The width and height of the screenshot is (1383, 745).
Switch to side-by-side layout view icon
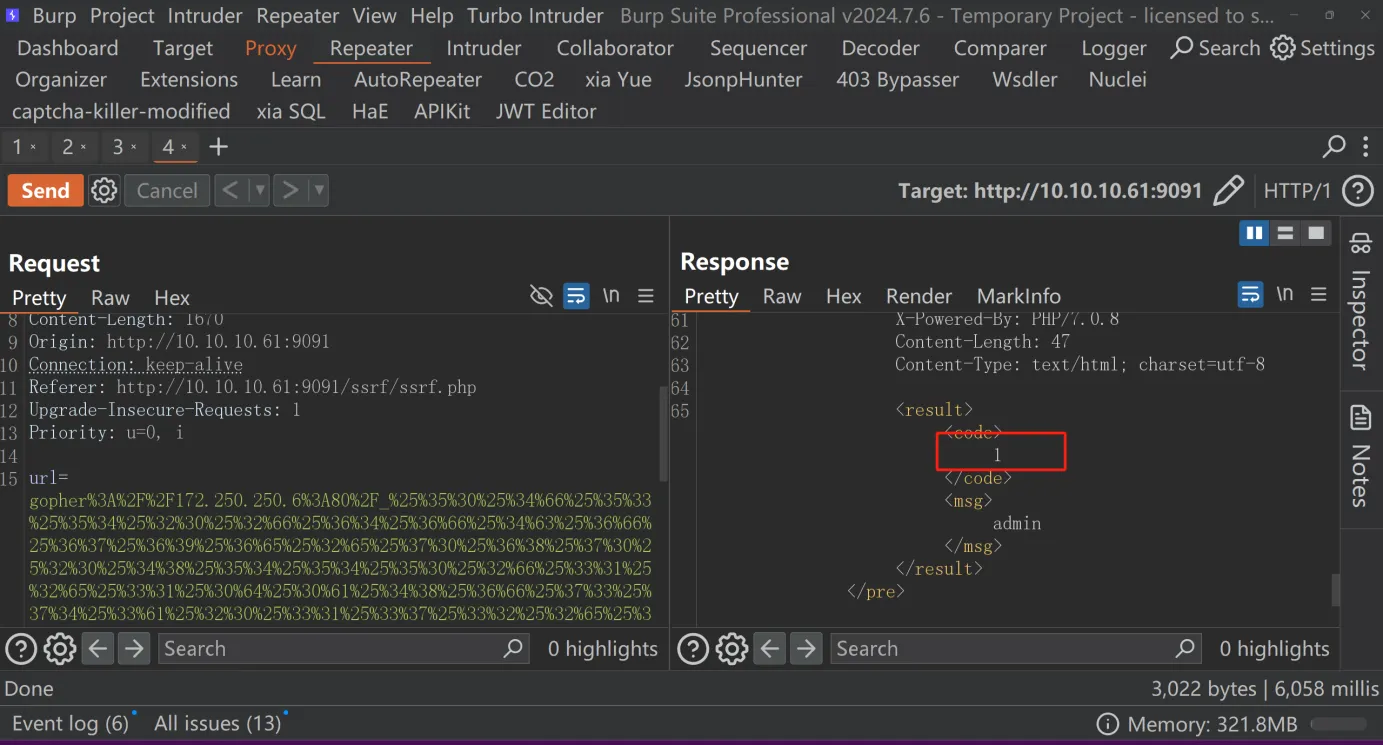click(x=1254, y=233)
